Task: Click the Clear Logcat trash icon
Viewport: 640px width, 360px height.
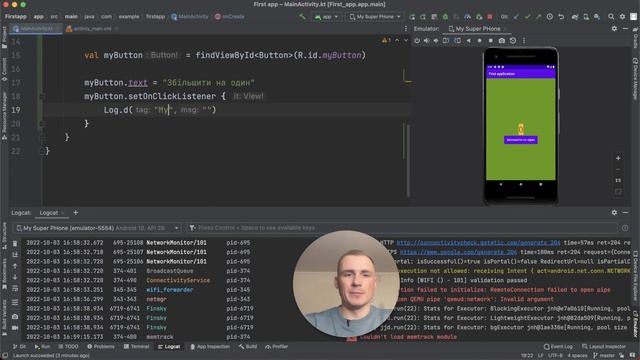Action: 15,243
